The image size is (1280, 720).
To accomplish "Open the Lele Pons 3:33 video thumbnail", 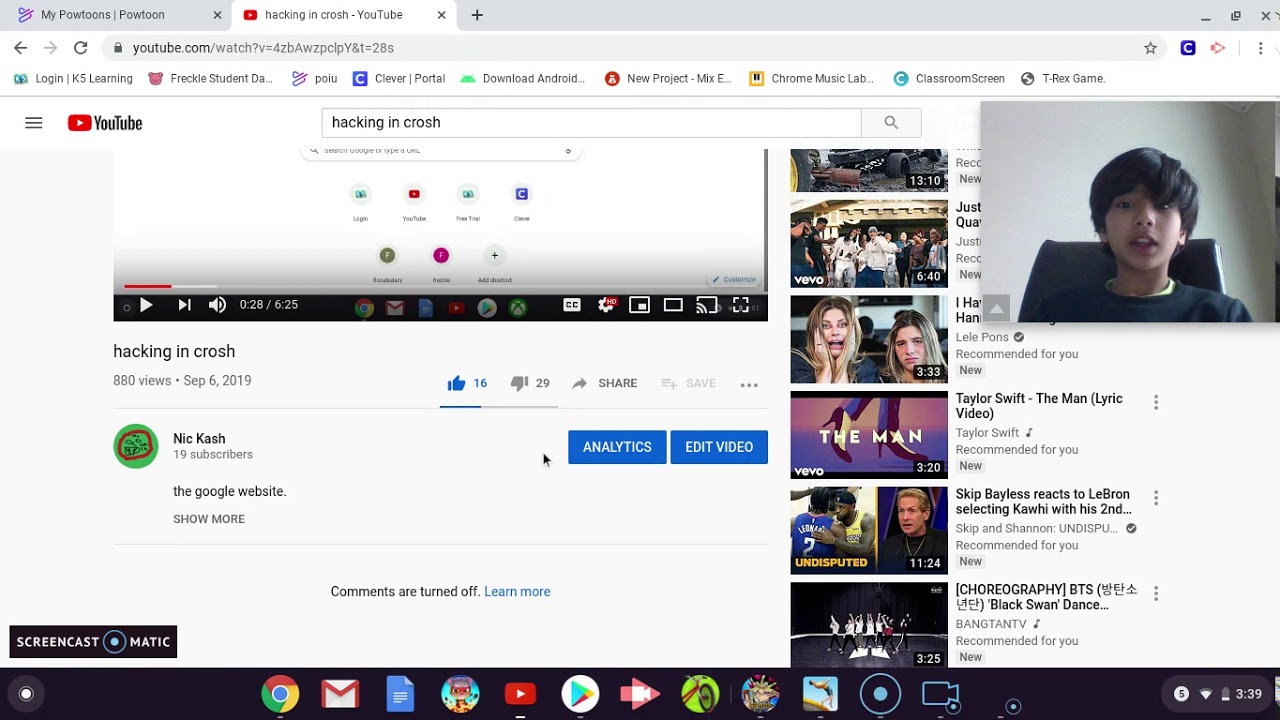I will coord(869,339).
